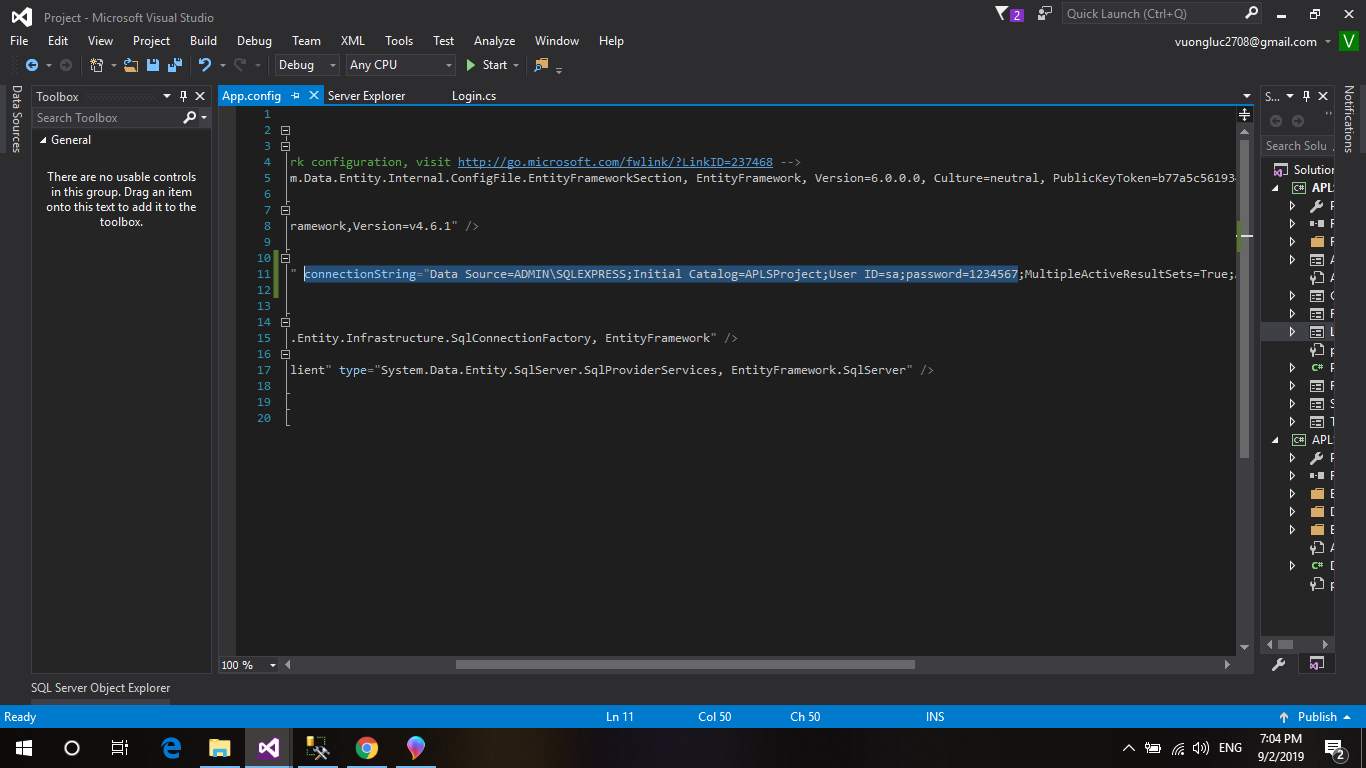Viewport: 1366px width, 768px height.
Task: Open Windows Task View on the taskbar
Action: [120, 748]
